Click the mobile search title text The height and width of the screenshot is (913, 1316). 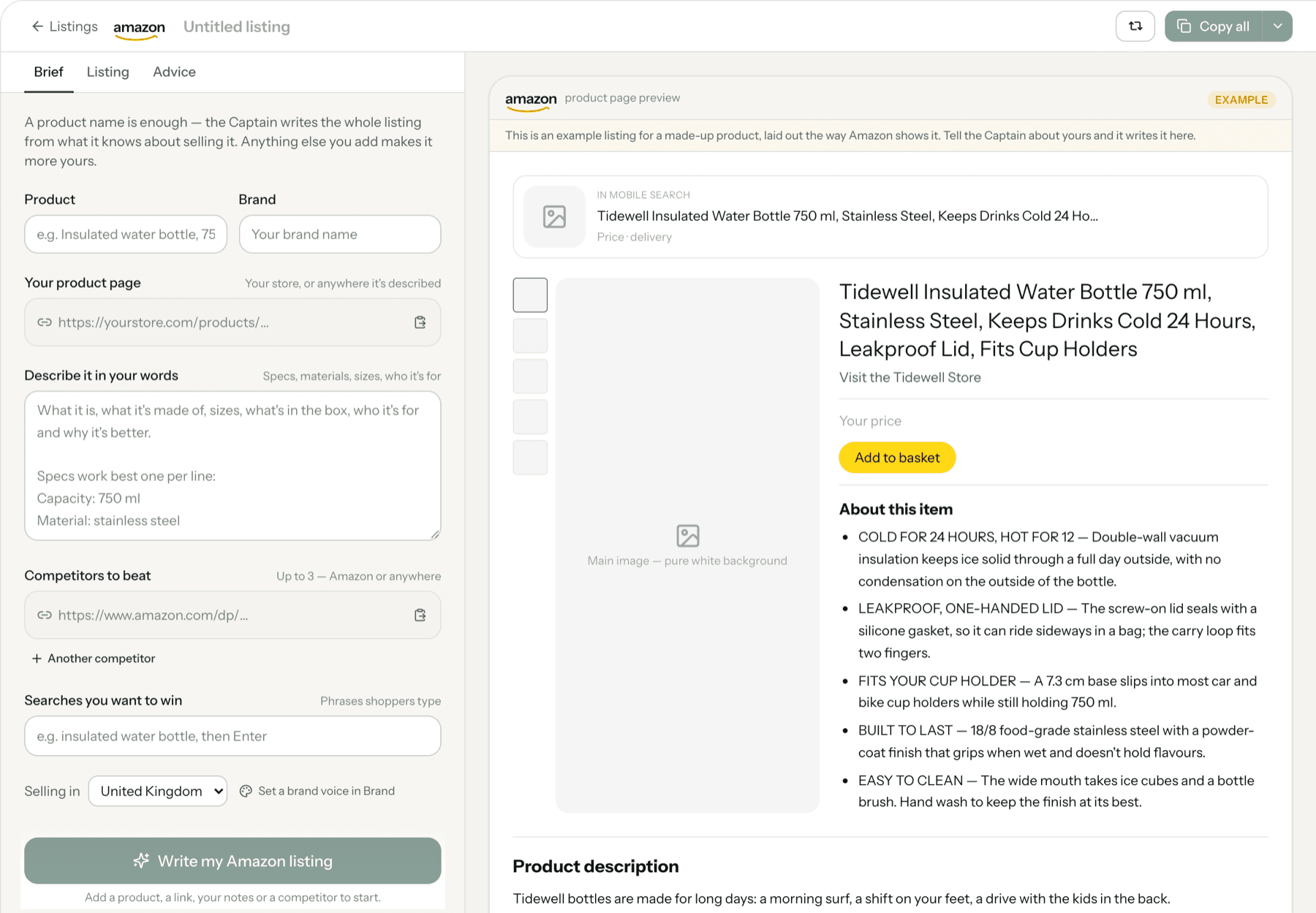click(x=847, y=216)
